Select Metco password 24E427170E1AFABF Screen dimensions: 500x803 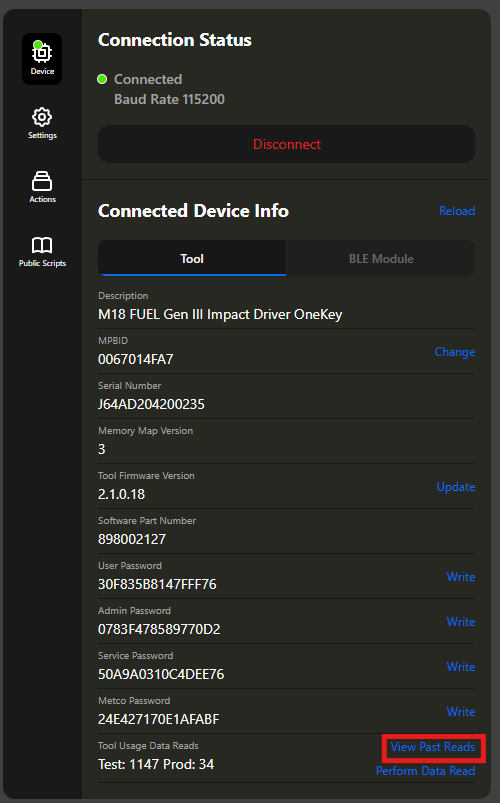159,720
